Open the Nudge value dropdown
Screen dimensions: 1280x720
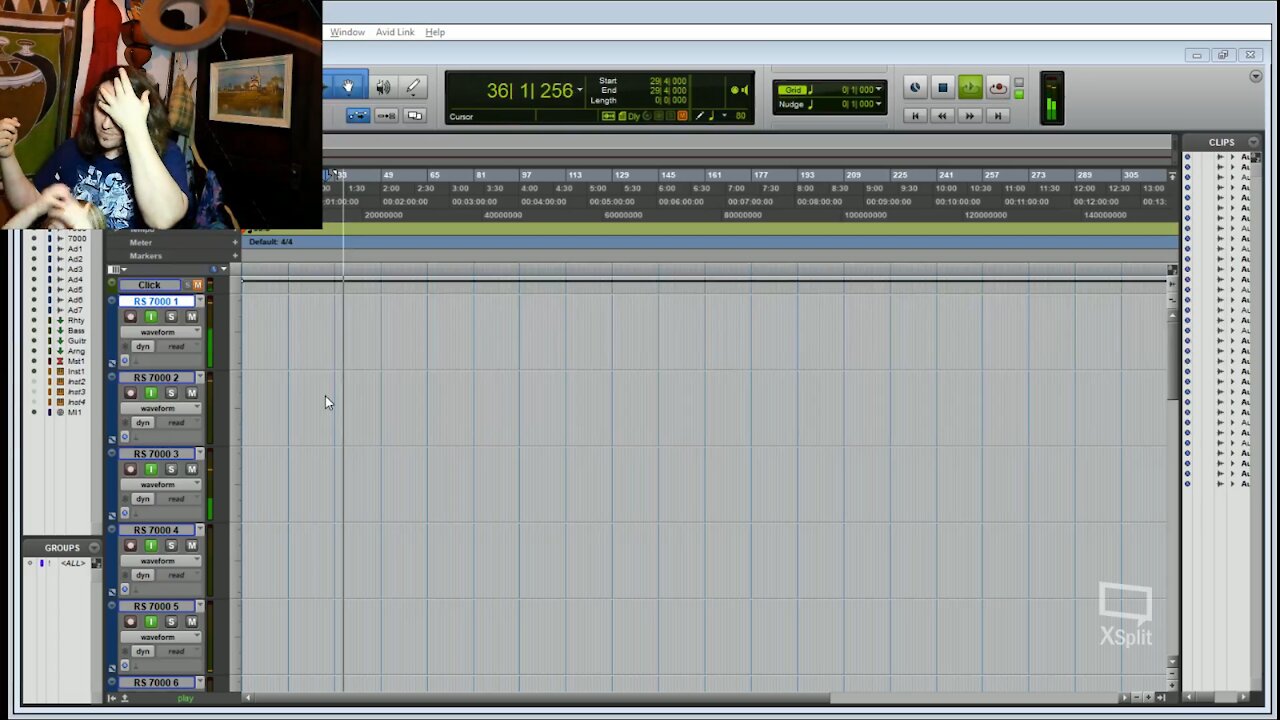879,104
